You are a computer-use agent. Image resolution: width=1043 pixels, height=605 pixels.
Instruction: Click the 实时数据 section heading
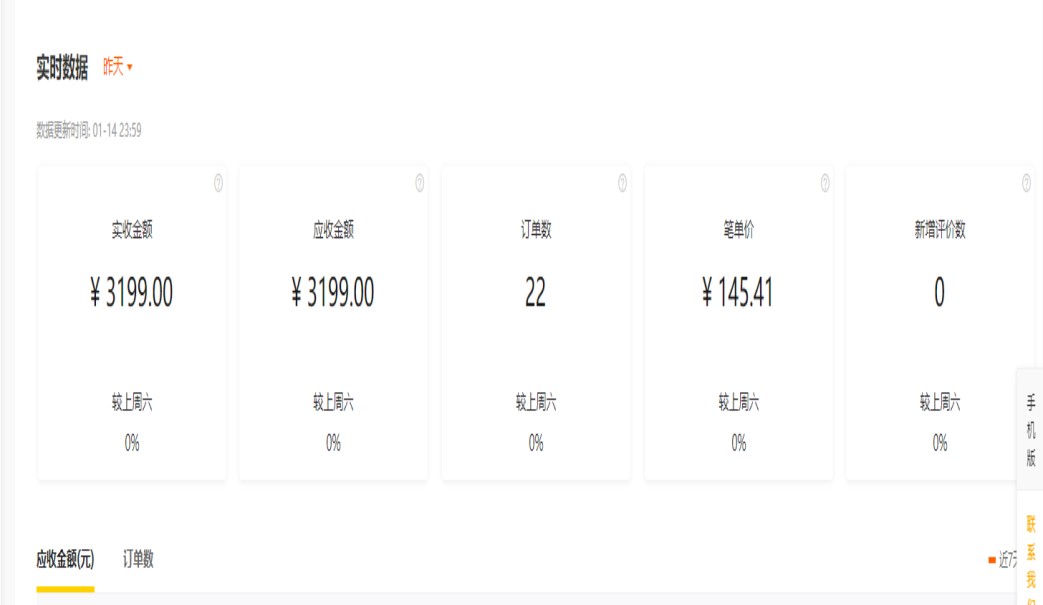point(62,68)
